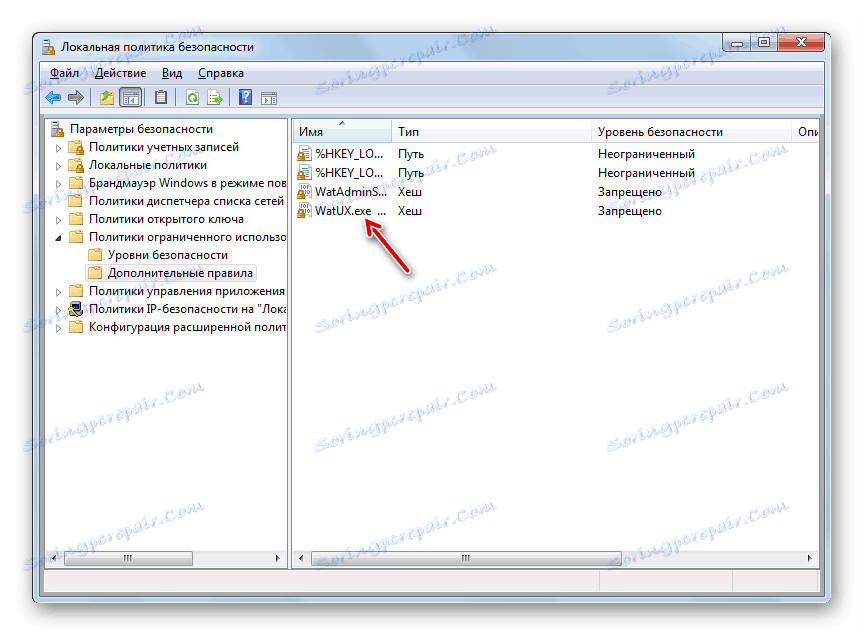Click Запрещено in the WatUX.exe row
The image size is (864, 636).
(630, 211)
